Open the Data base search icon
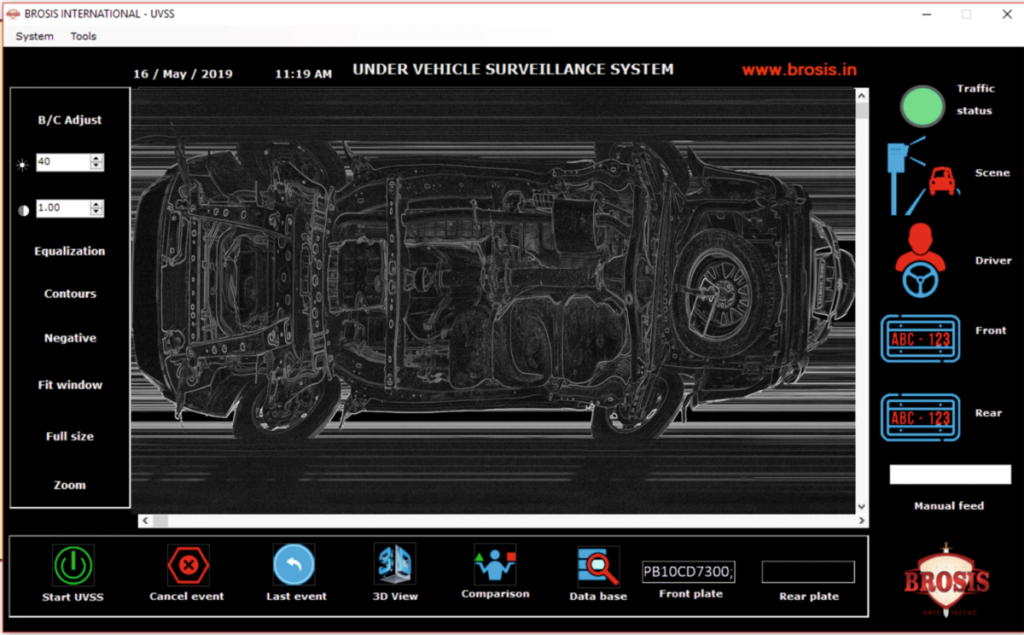Viewport: 1024px width, 635px height. [x=598, y=566]
